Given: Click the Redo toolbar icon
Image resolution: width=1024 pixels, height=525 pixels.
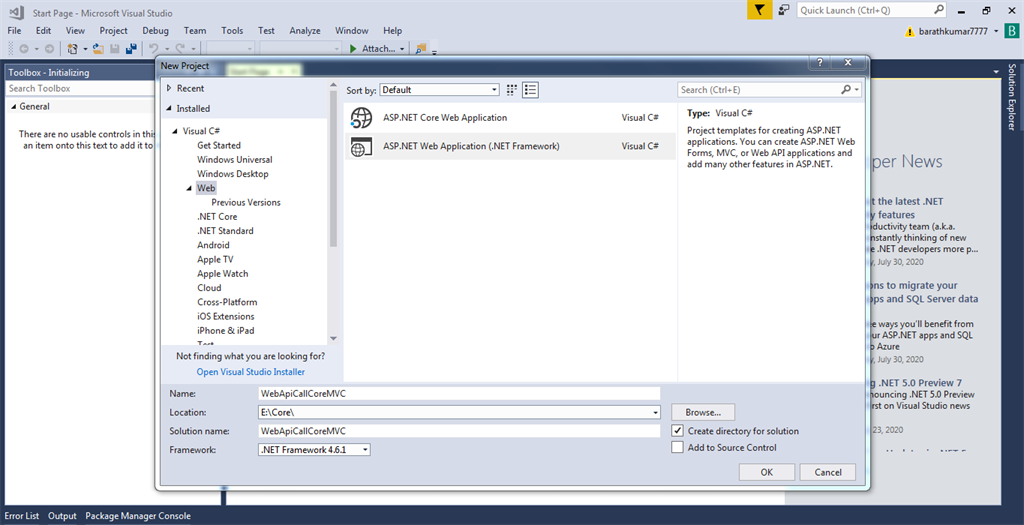Looking at the screenshot, I should click(180, 49).
